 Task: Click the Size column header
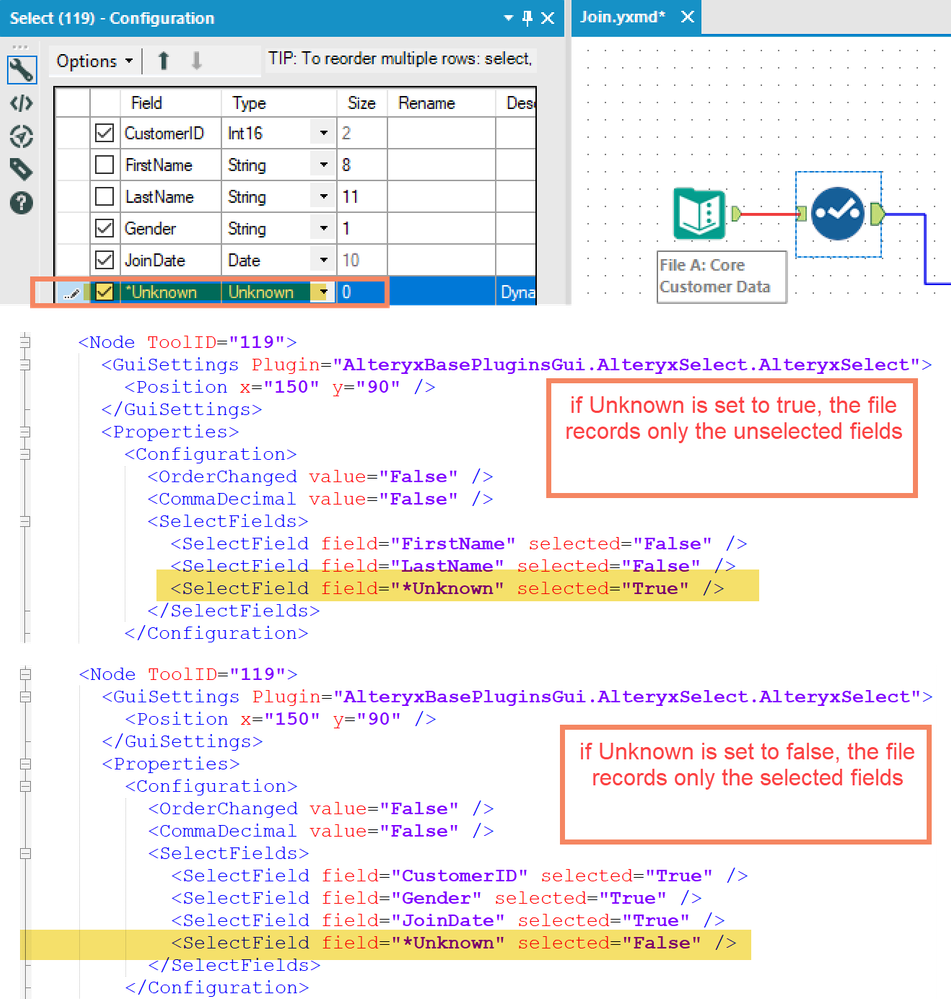pos(361,103)
